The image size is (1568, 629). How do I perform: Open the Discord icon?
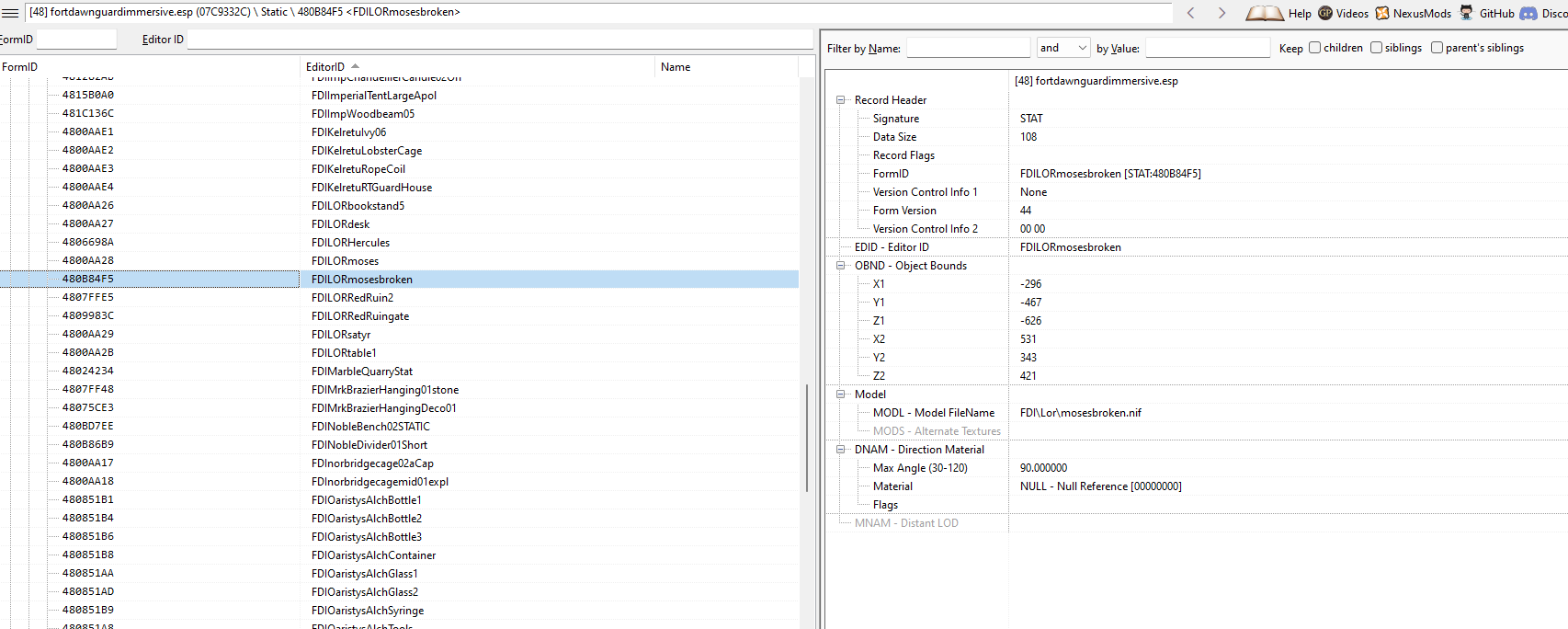coord(1528,13)
